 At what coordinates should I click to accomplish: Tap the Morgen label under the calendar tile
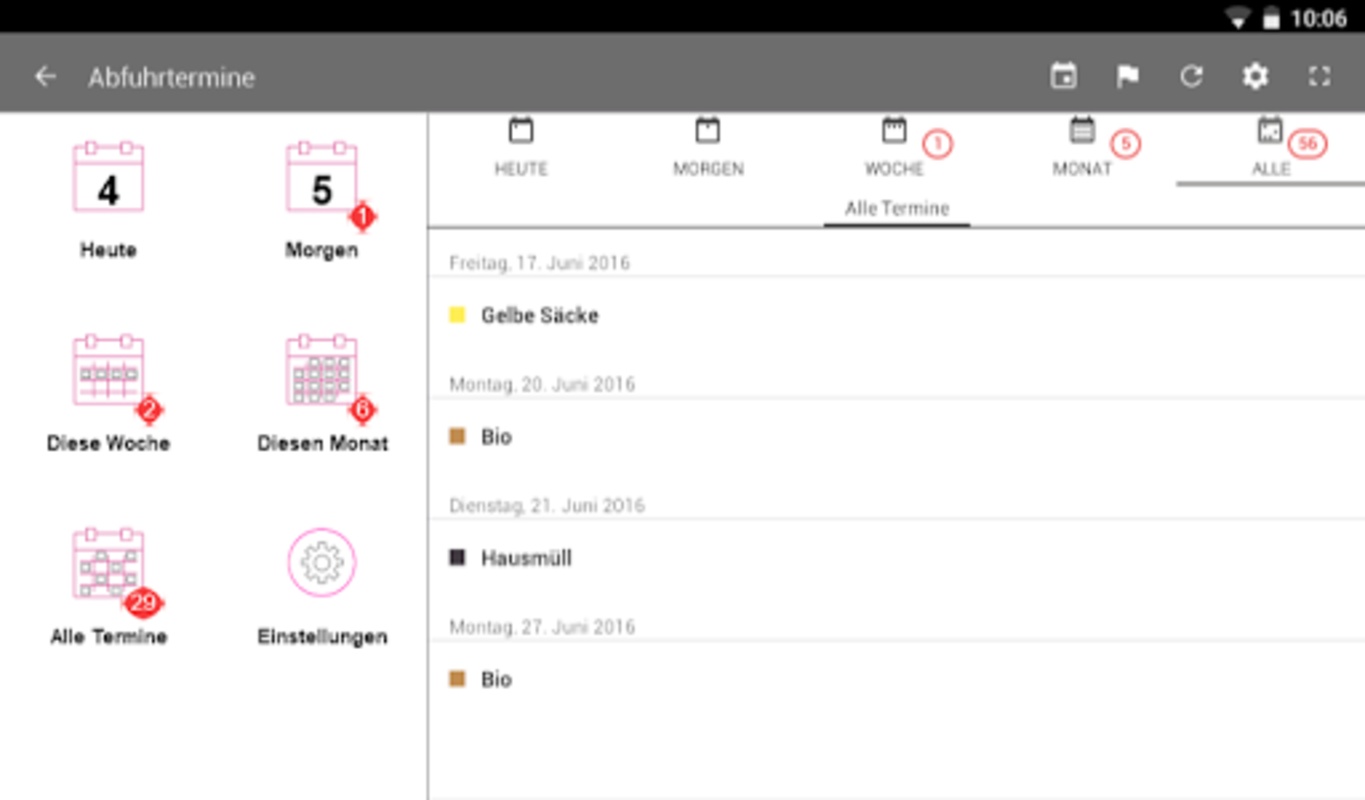coord(321,250)
